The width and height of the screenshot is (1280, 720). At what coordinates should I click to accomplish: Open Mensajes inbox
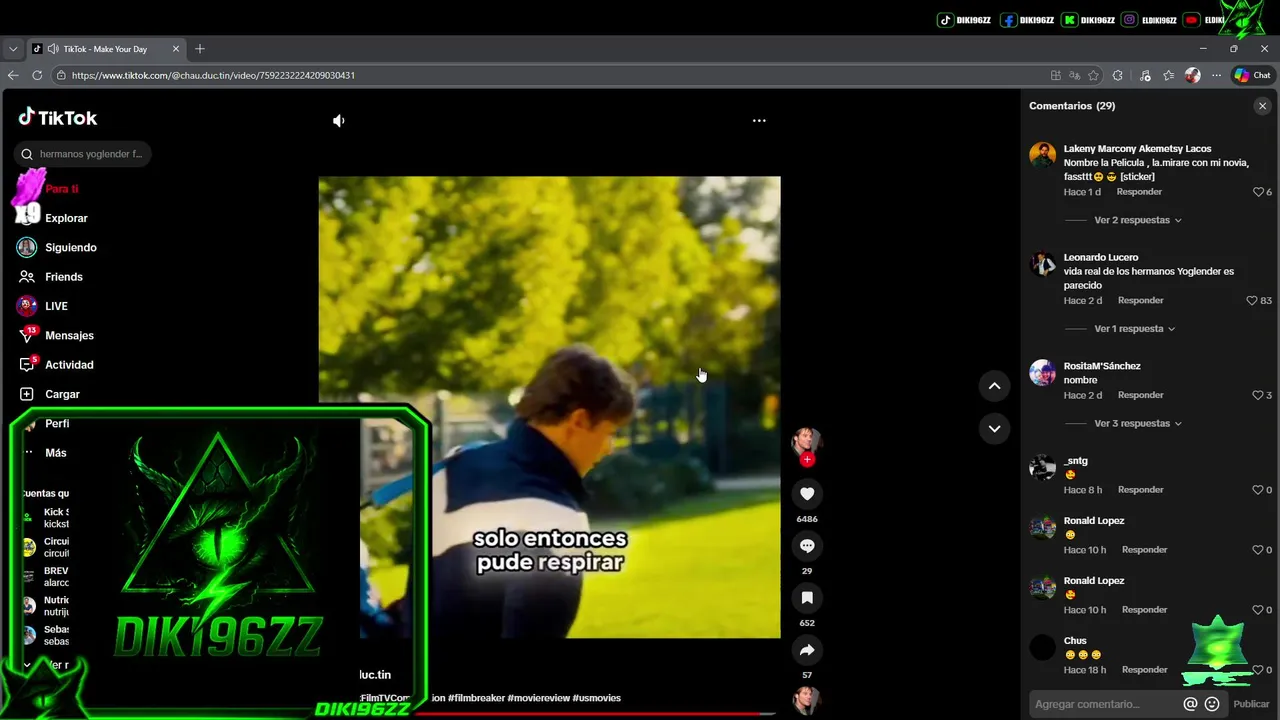69,335
